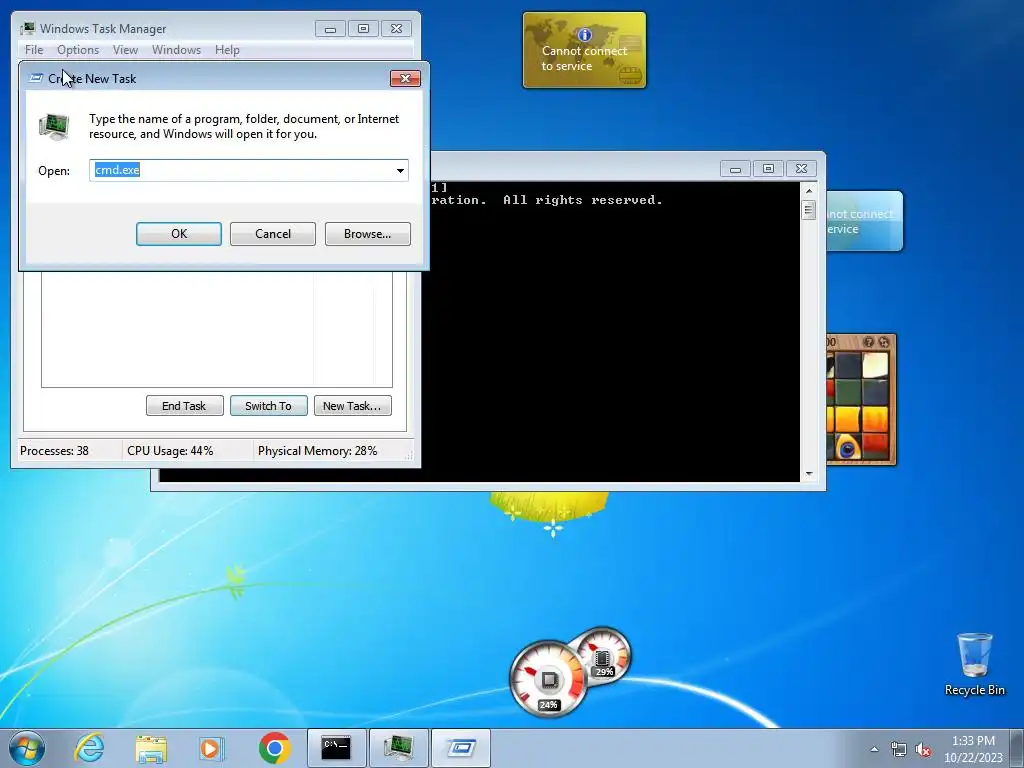Click the CPU Usage: 44% status text
This screenshot has height=768, width=1024.
[170, 451]
